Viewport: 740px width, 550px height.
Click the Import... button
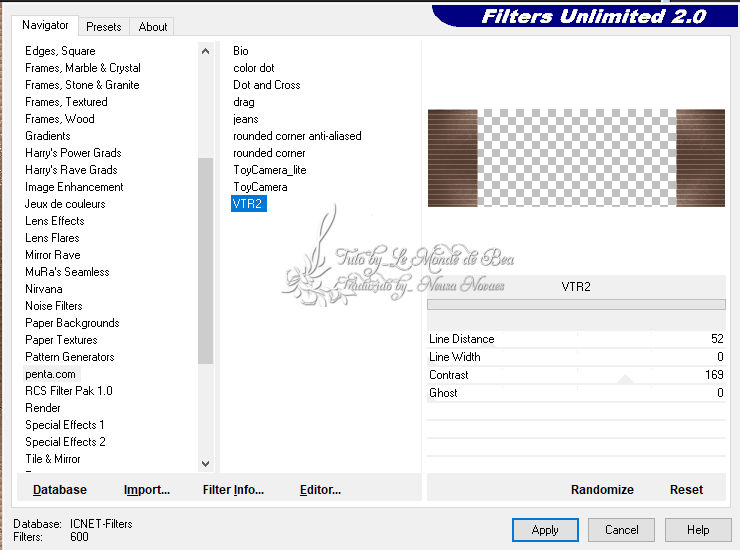click(x=147, y=490)
